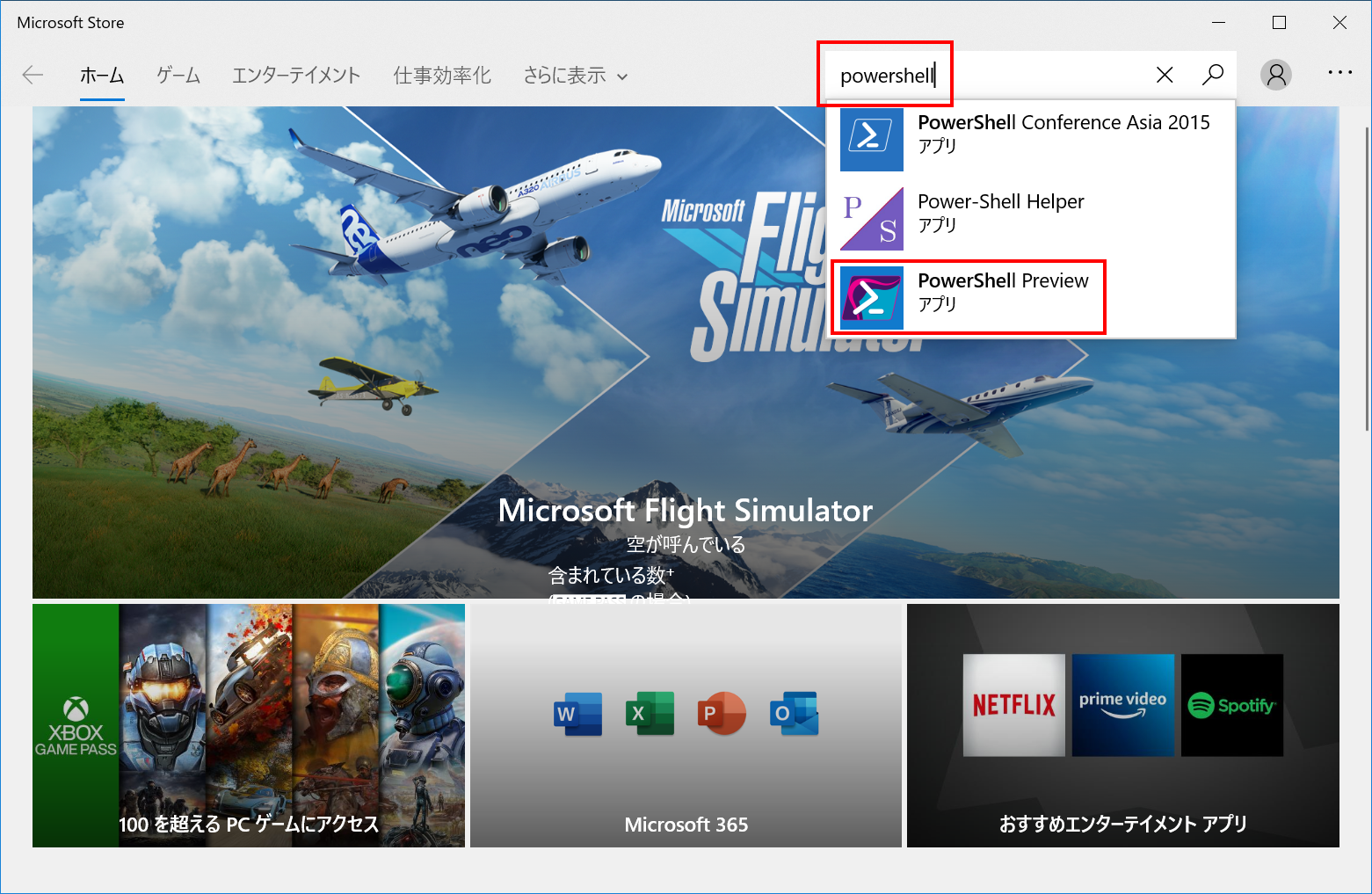
Task: Open the See more (...) menu
Action: [1339, 75]
